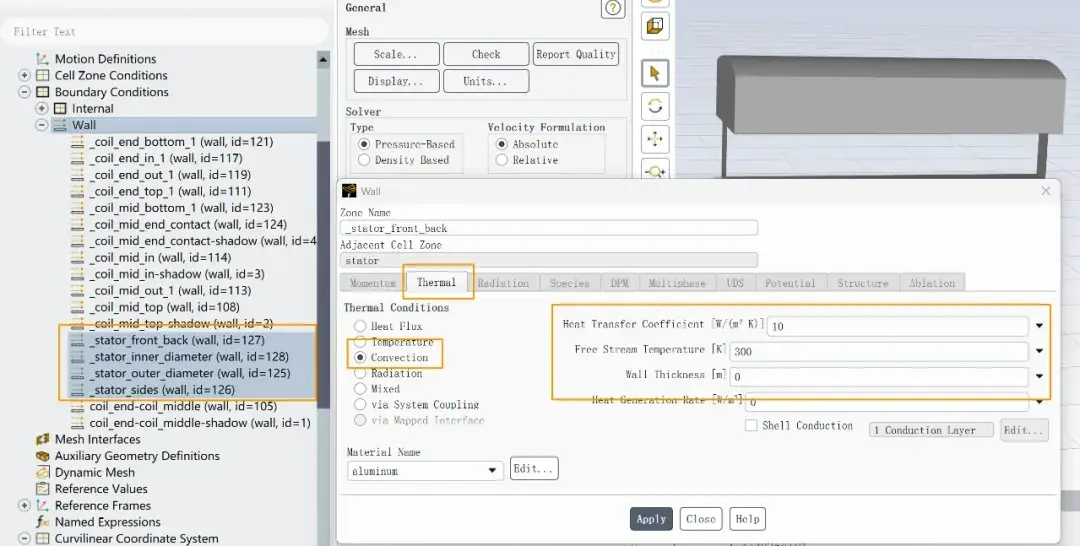The image size is (1080, 546).
Task: Click the zoom magnifier tool icon
Action: tap(655, 170)
